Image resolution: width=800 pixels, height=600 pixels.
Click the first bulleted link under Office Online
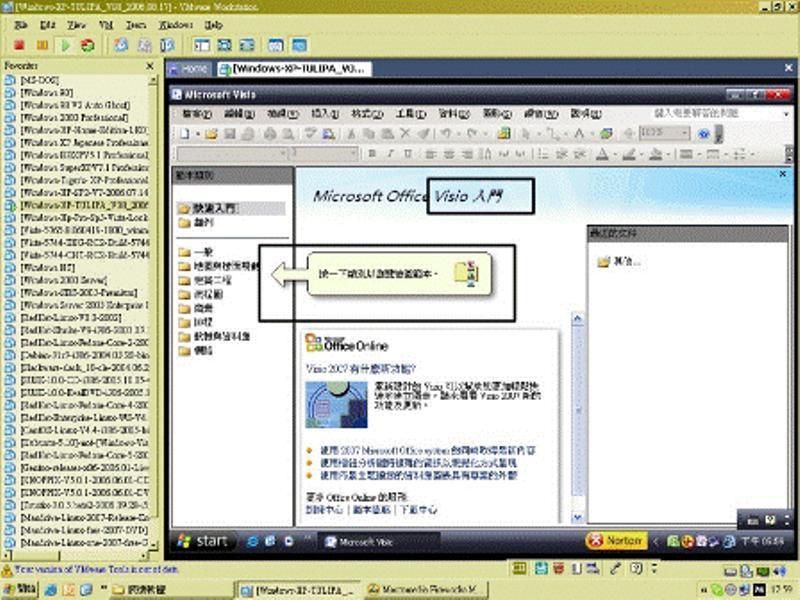coord(428,451)
